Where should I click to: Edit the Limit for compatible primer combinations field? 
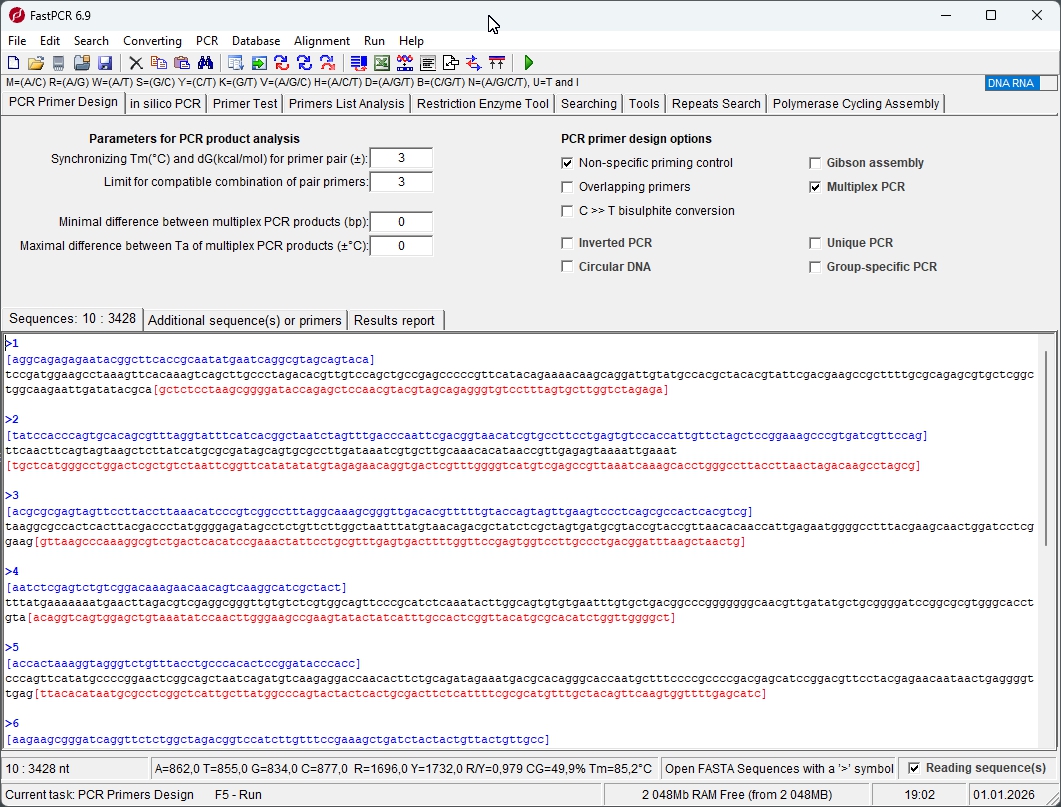[x=400, y=182]
